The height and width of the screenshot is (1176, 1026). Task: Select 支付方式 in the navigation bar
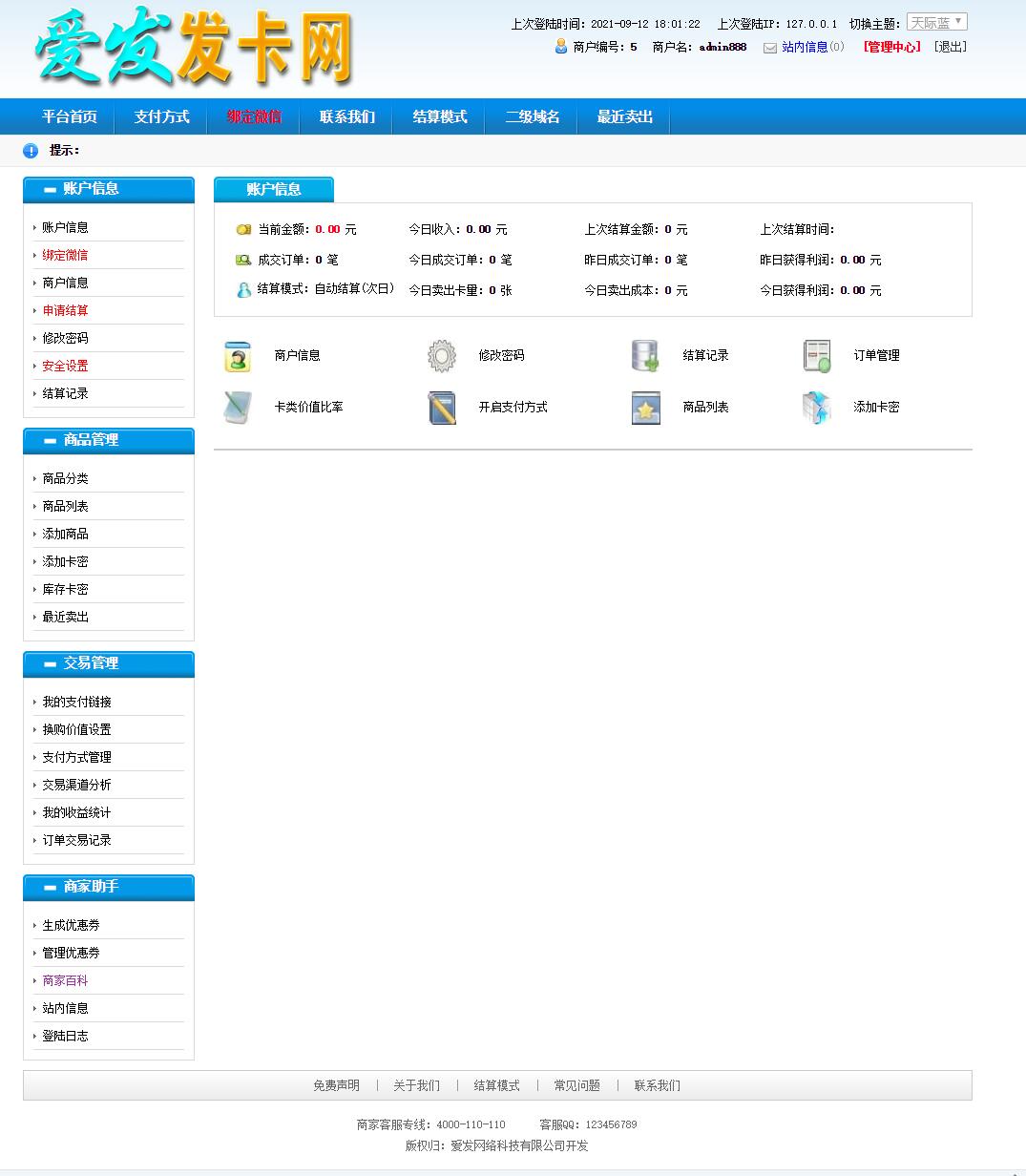click(161, 116)
